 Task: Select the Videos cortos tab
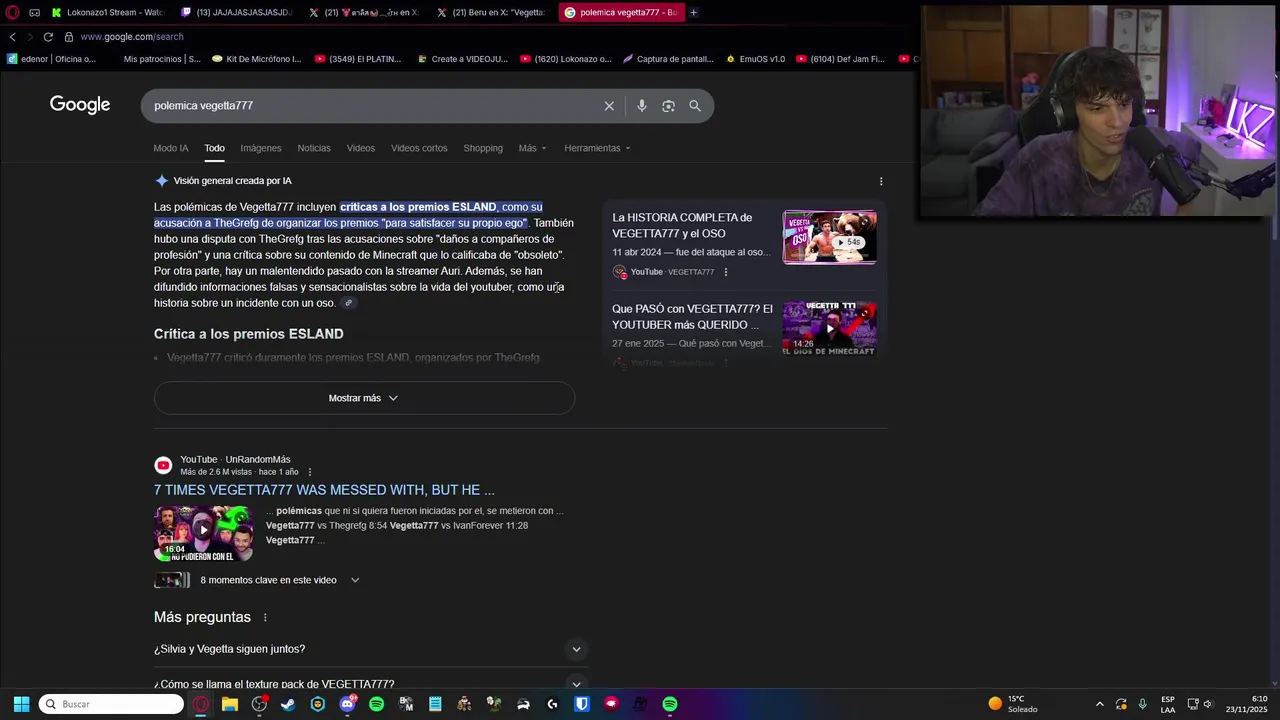[419, 148]
